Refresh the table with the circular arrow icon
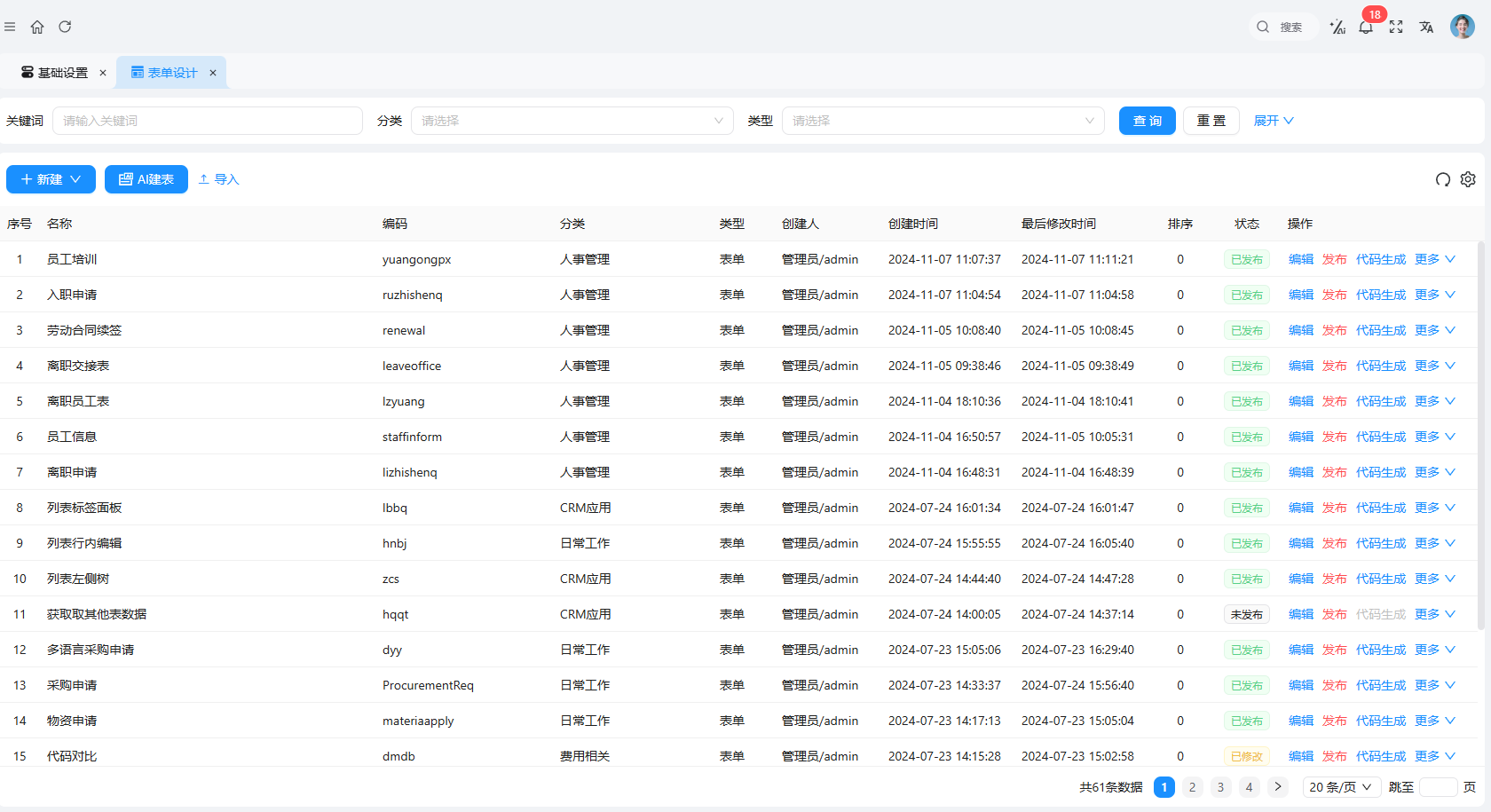This screenshot has width=1491, height=812. (1443, 179)
